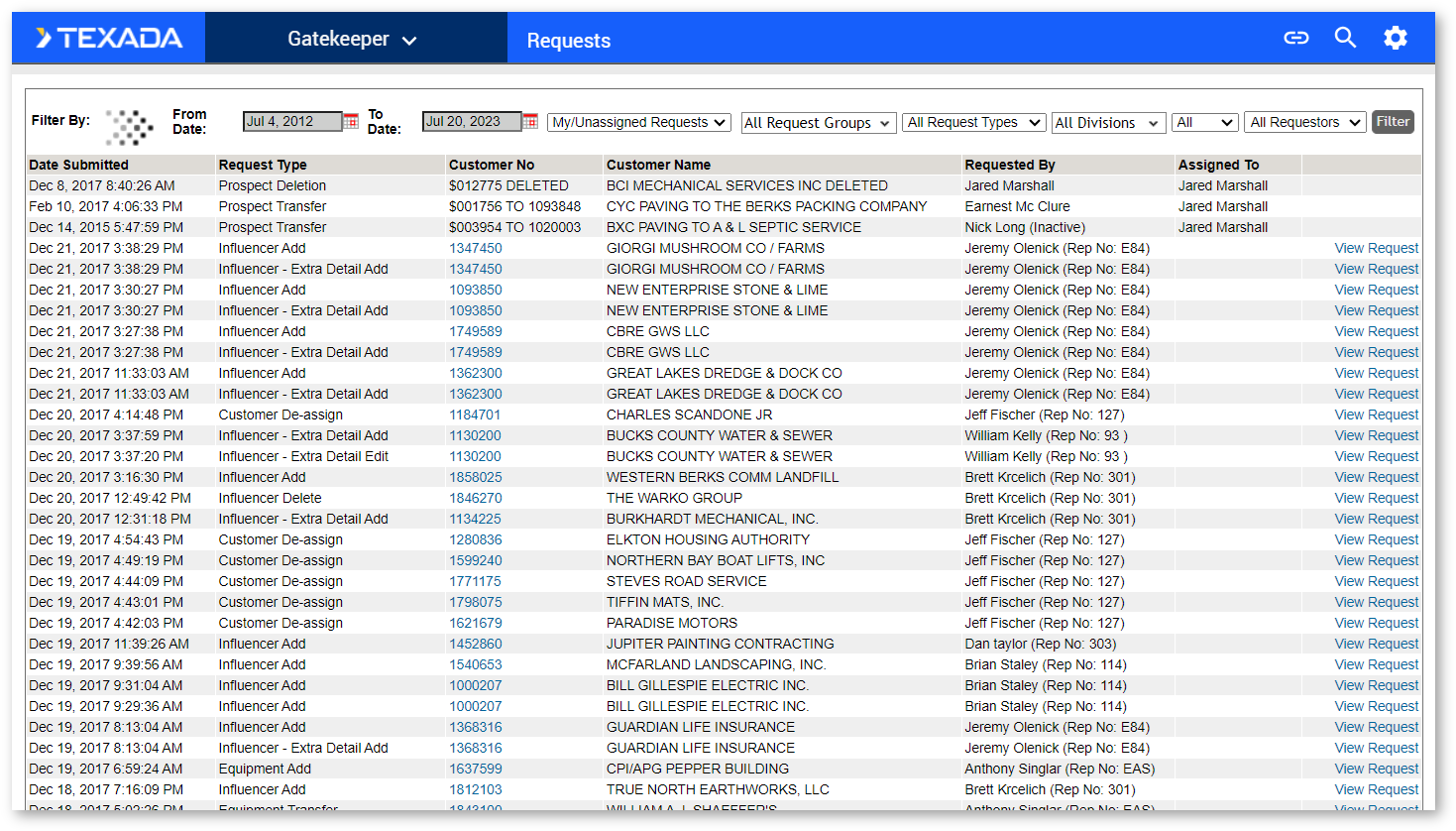Image resolution: width=1456 pixels, height=831 pixels.
Task: Select the BCI MECHANICAL SERVICES INC DELETED cell
Action: 747,185
